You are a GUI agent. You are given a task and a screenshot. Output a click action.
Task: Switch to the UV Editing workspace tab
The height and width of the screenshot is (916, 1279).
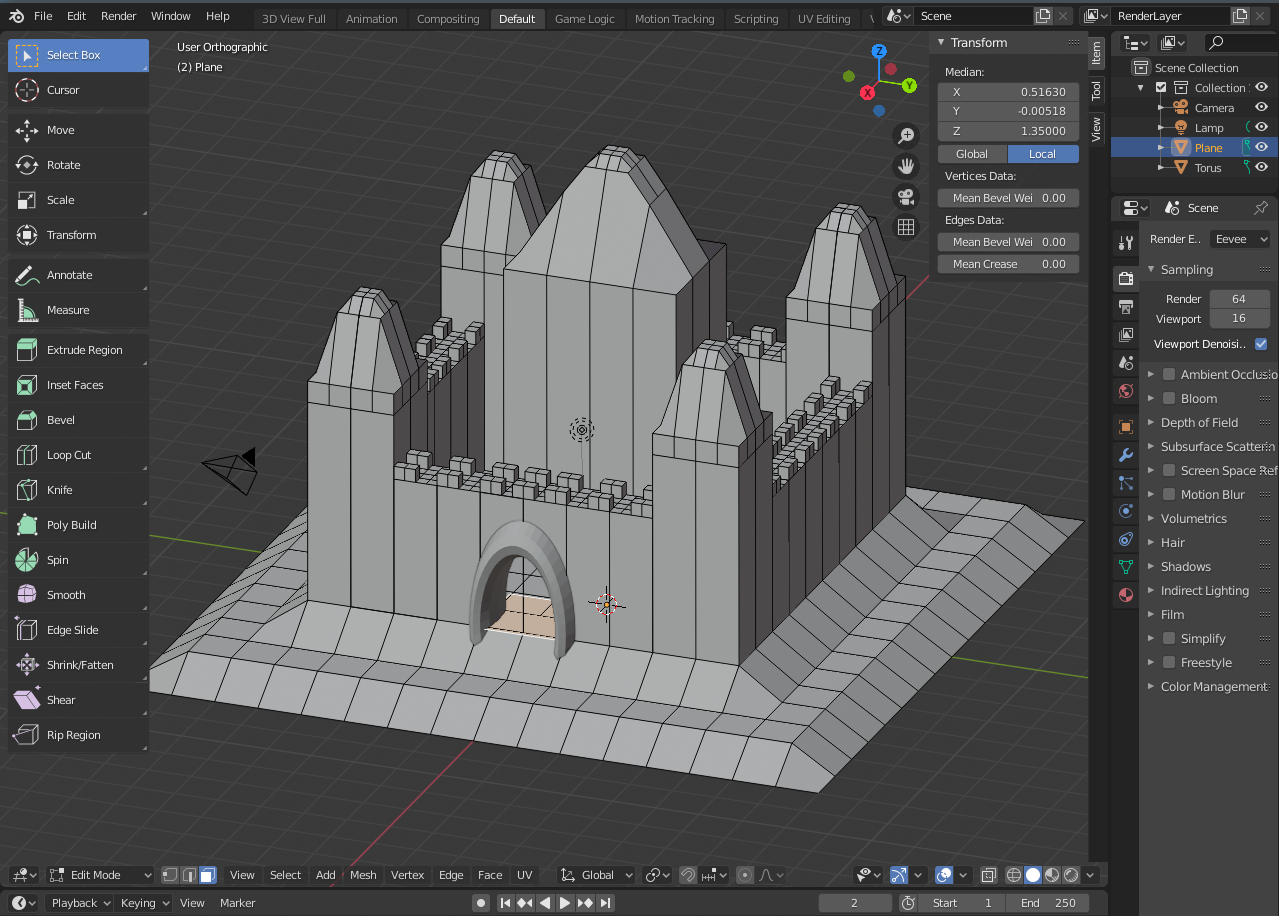[x=823, y=18]
